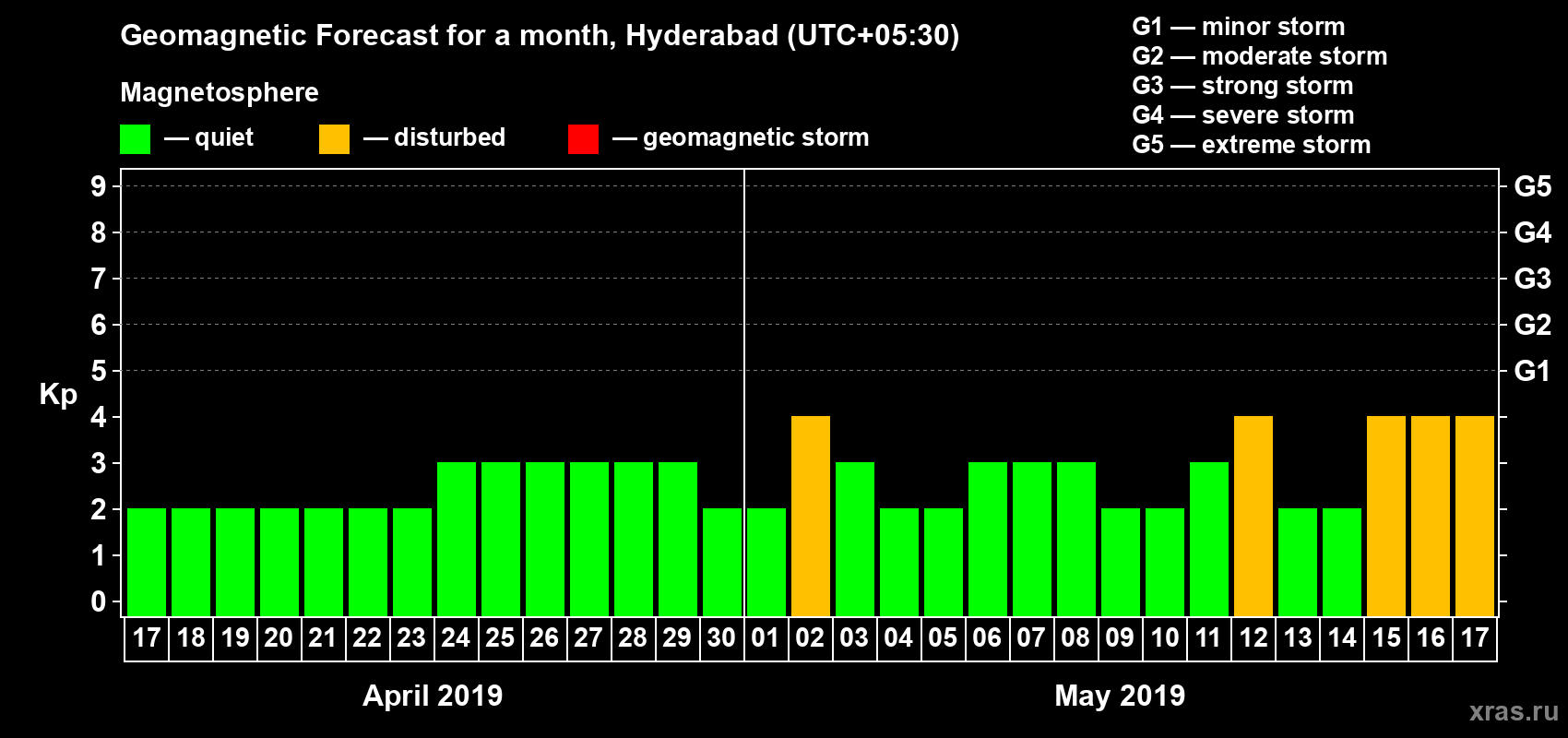The height and width of the screenshot is (738, 1568).
Task: Select the orange bar for May 16
Action: (x=1431, y=516)
